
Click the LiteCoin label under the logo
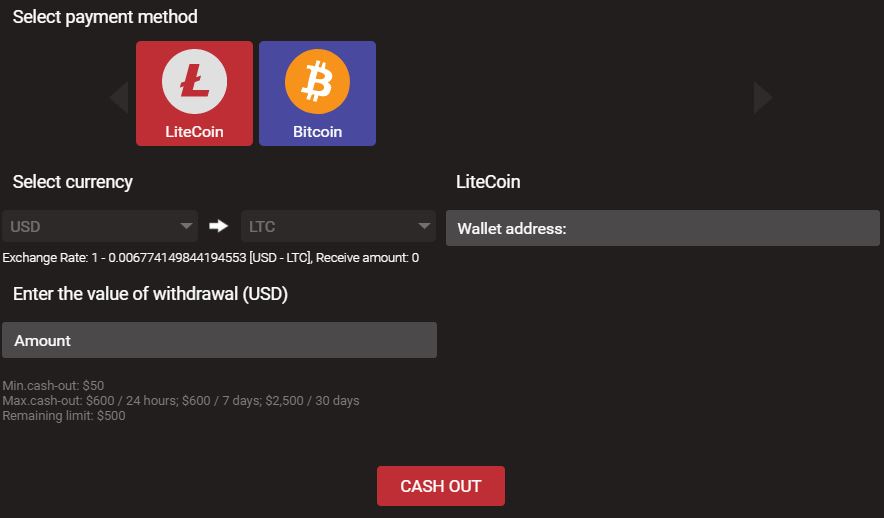(194, 132)
